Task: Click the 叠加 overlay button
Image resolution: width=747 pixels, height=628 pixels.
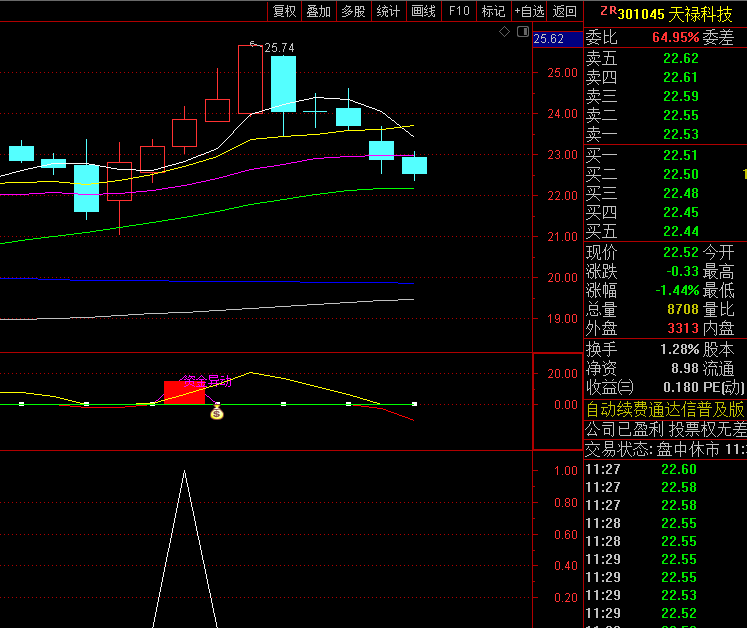Action: coord(319,11)
